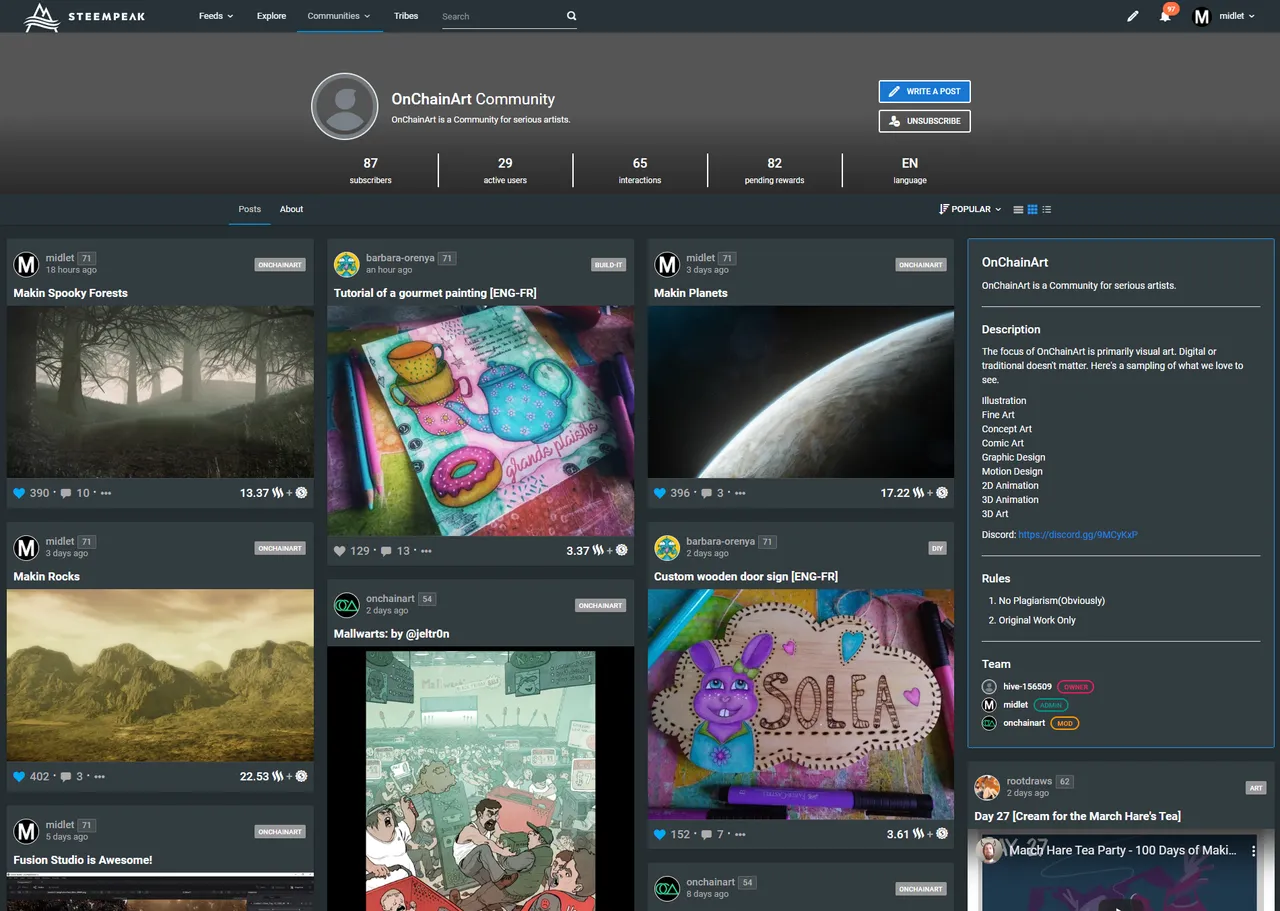The width and height of the screenshot is (1280, 911).
Task: Open hive-156509 owner profile
Action: pos(1027,687)
